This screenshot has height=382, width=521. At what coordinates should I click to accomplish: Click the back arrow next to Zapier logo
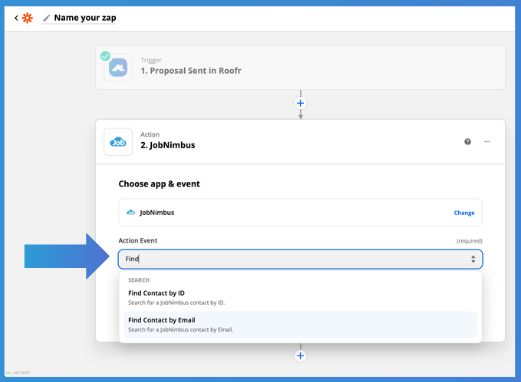point(16,18)
